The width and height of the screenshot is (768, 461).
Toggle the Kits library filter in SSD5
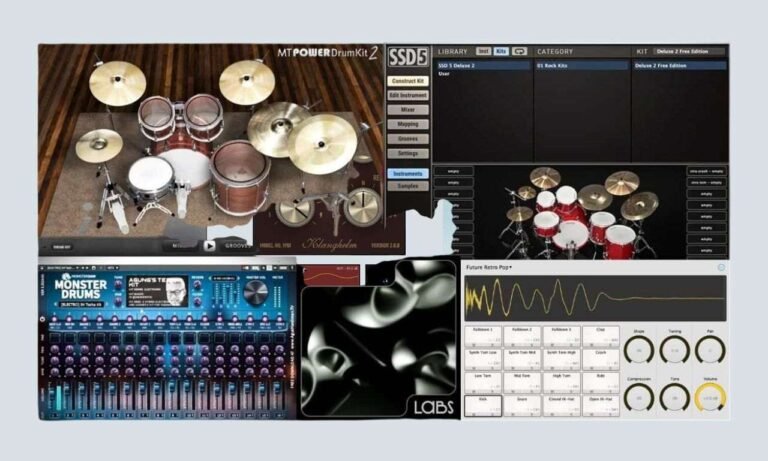click(501, 51)
